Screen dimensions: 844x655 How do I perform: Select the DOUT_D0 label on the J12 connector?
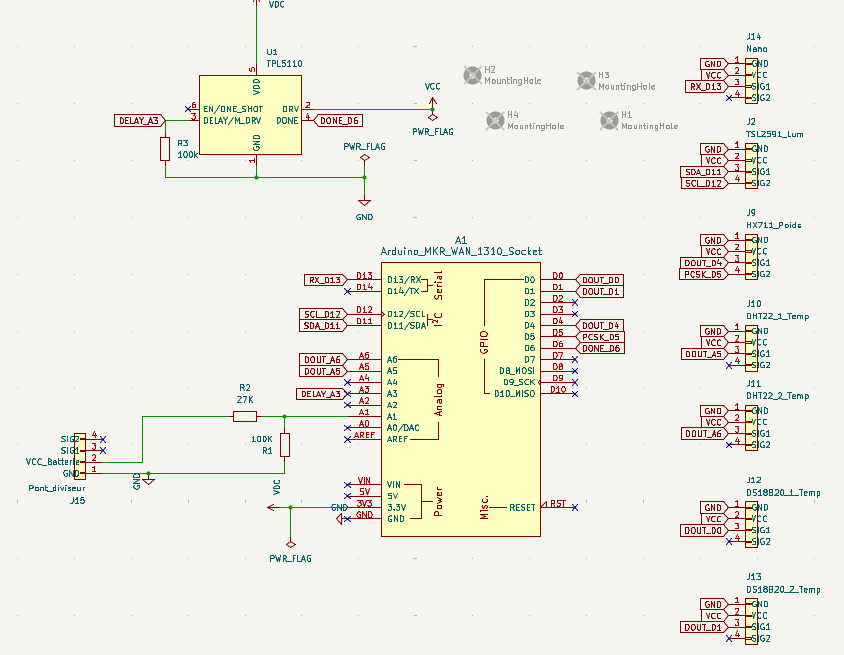tap(704, 530)
